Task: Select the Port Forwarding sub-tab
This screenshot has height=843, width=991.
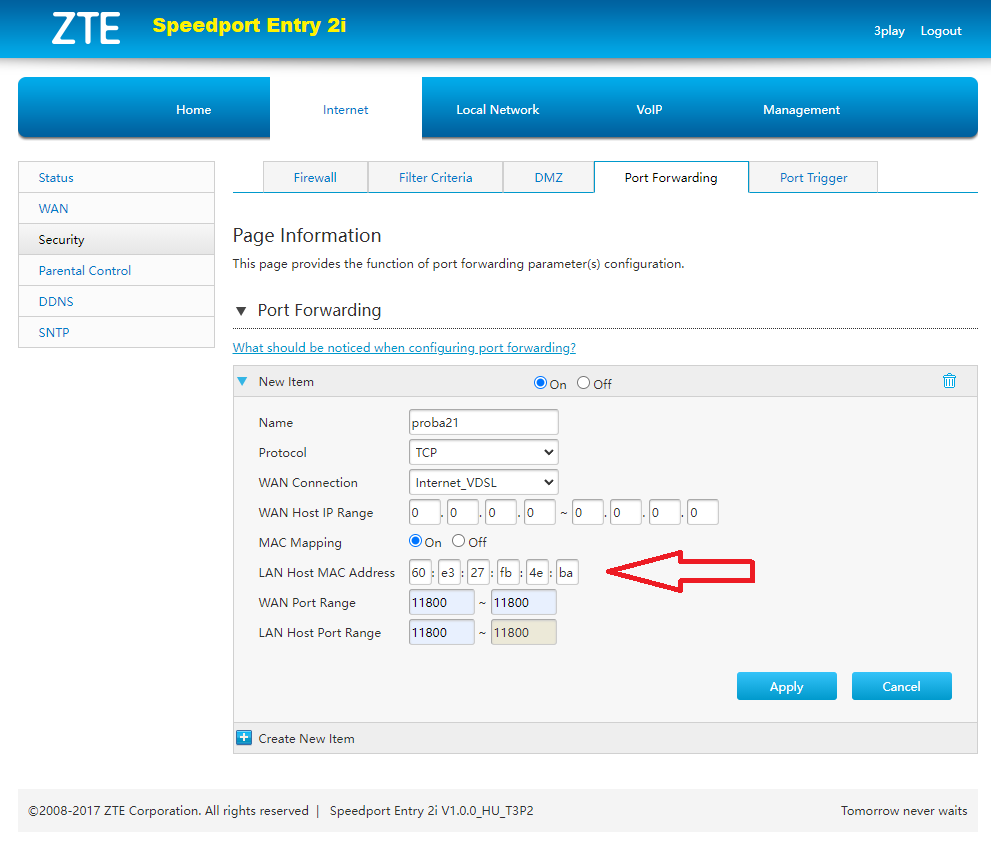Action: point(671,178)
